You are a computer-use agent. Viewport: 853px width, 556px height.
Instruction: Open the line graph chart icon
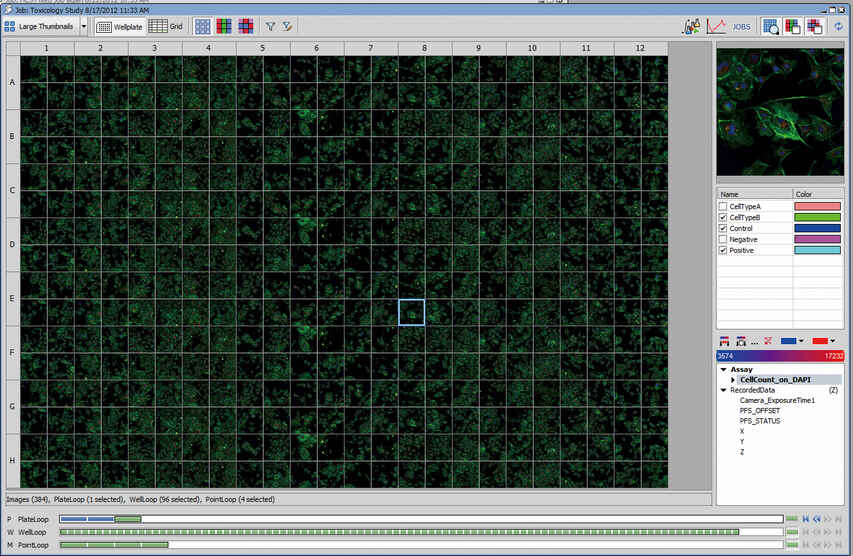(x=716, y=27)
